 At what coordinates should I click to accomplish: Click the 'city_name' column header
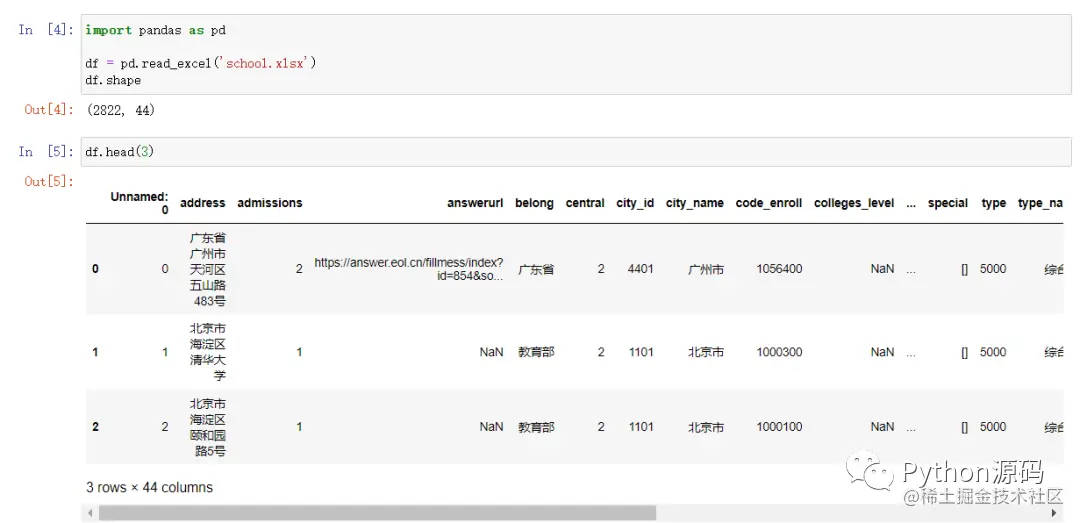tap(694, 203)
